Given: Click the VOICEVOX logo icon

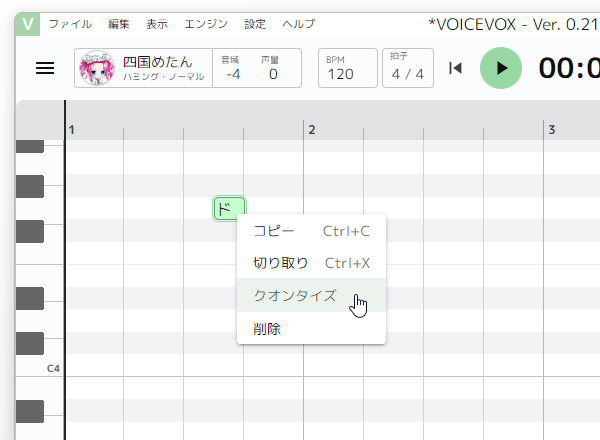Looking at the screenshot, I should 28,24.
